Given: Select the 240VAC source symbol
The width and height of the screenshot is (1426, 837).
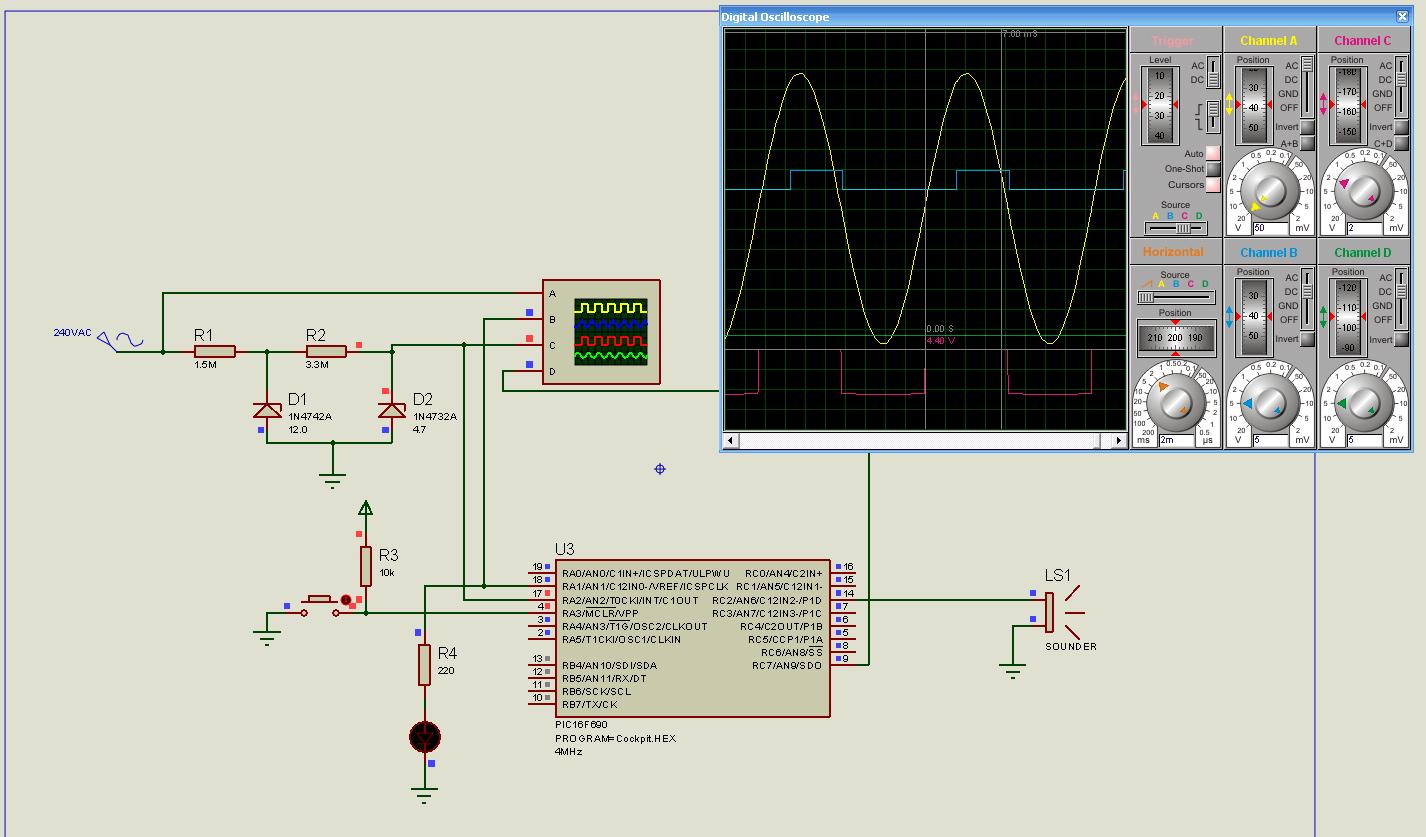Looking at the screenshot, I should (x=127, y=341).
